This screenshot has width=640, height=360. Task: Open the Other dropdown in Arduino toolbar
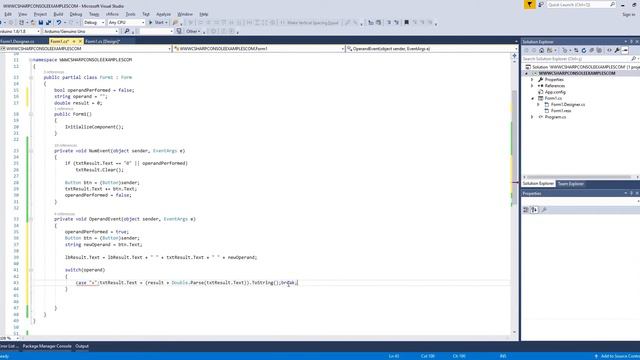(193, 31)
